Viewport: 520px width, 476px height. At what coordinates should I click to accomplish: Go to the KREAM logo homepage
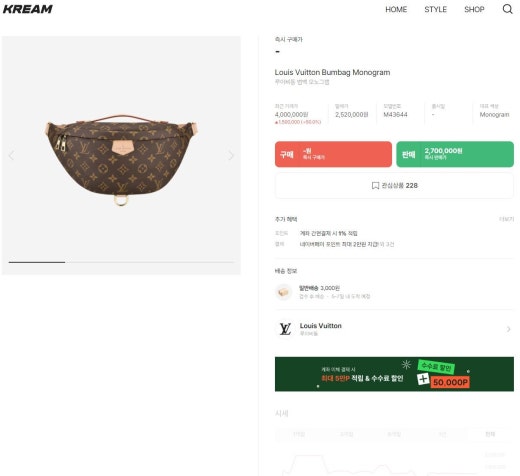28,9
